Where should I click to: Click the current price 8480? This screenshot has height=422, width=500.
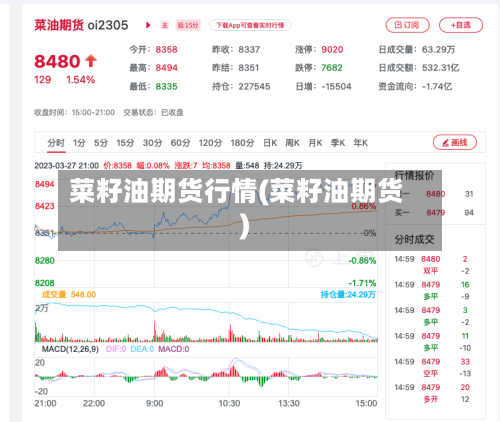point(57,61)
